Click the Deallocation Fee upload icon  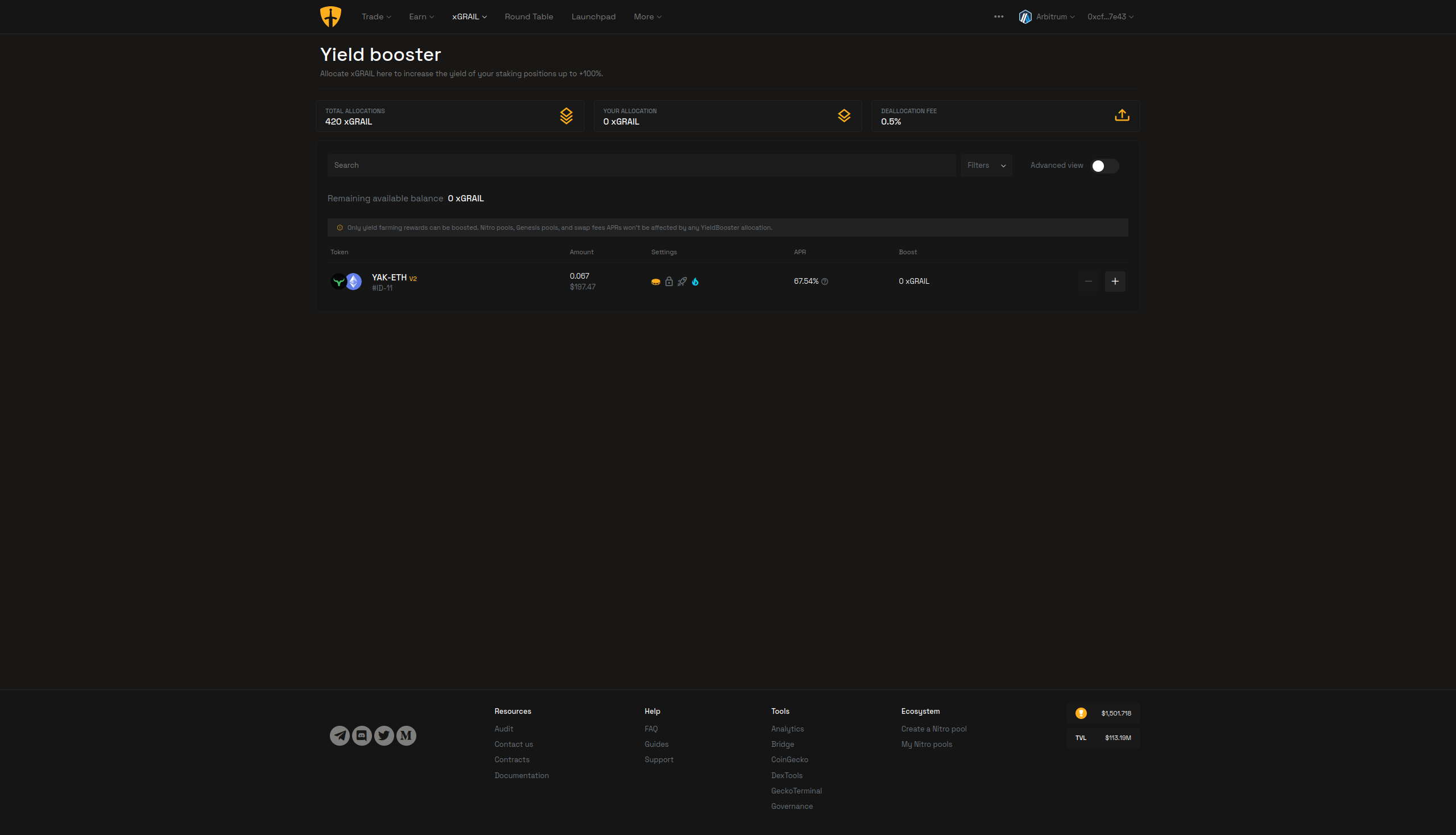(1122, 116)
